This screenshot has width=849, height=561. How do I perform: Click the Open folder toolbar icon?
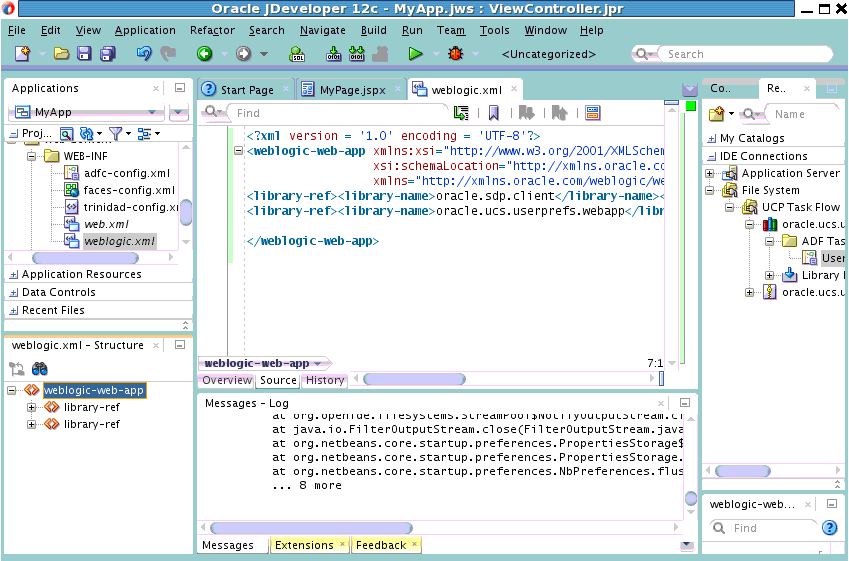(61, 54)
